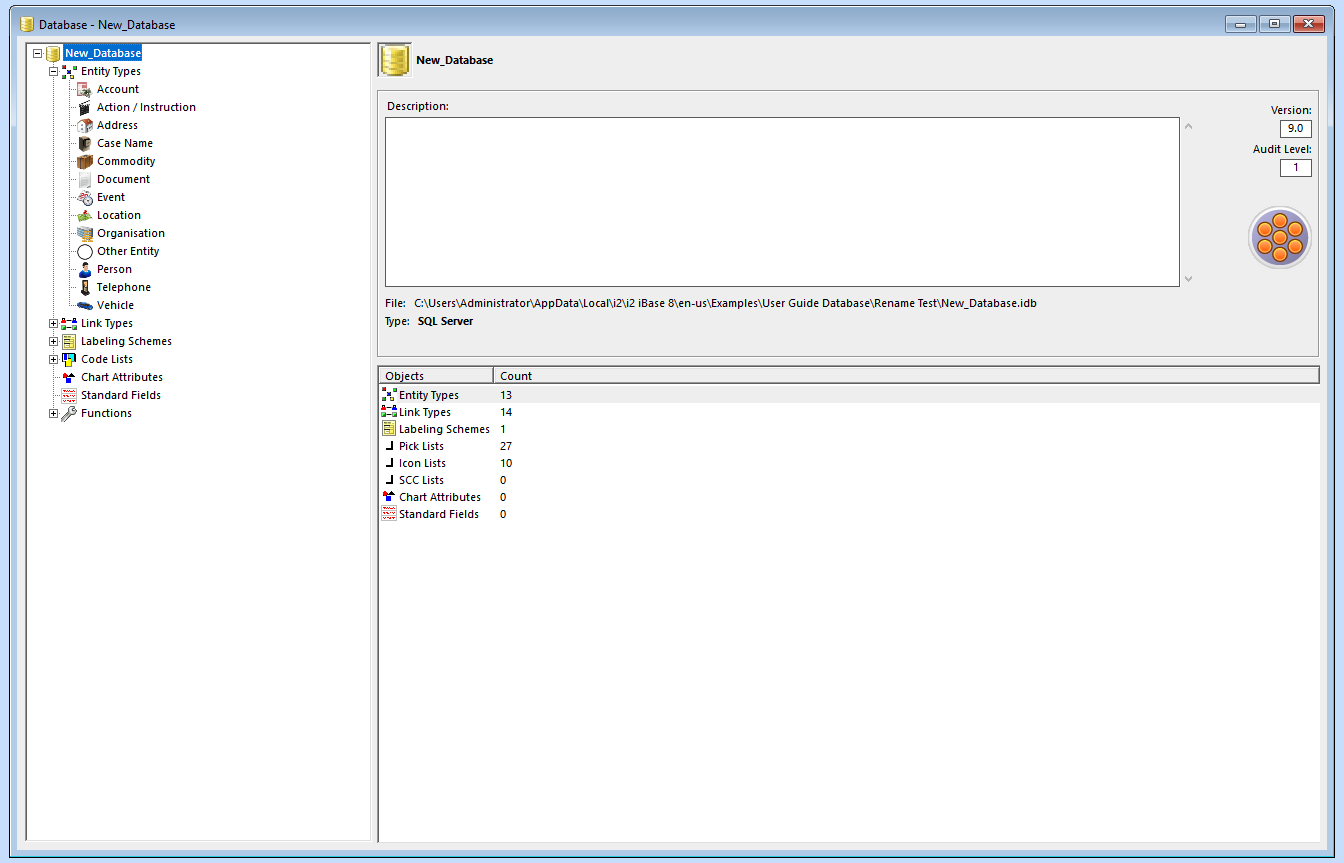Click the Icon Lists entry icon
Image resolution: width=1344 pixels, height=863 pixels.
pos(389,463)
